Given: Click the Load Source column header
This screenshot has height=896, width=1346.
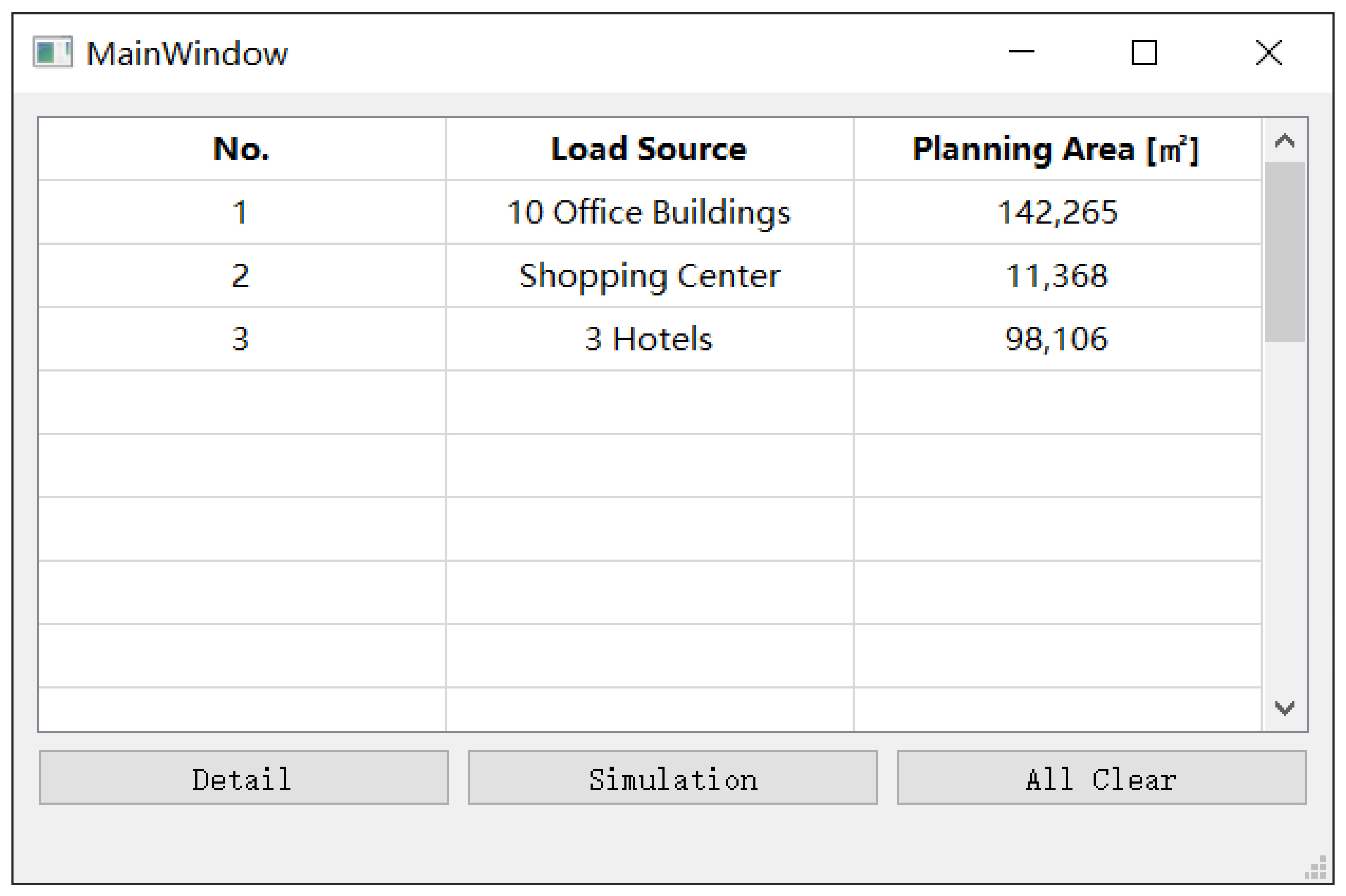Looking at the screenshot, I should click(649, 149).
